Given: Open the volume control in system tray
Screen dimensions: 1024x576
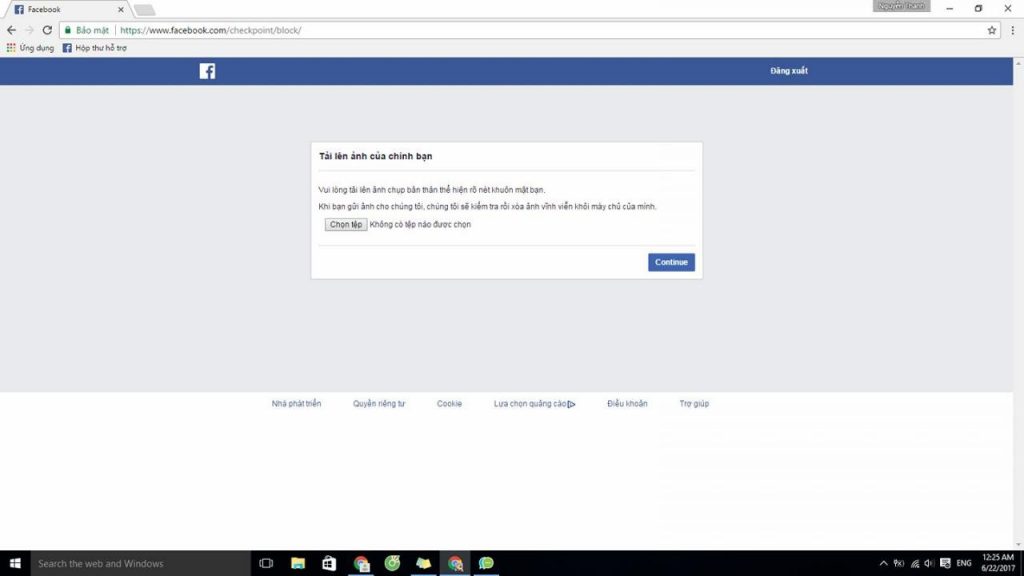Looking at the screenshot, I should (929, 563).
